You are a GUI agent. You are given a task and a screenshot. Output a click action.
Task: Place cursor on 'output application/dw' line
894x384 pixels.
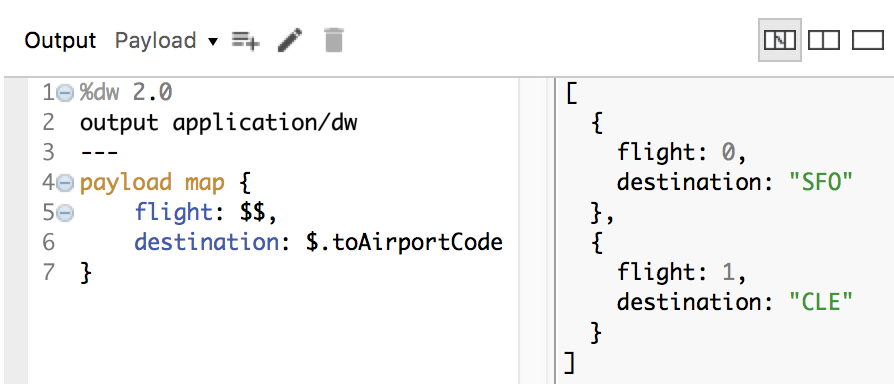[x=218, y=122]
